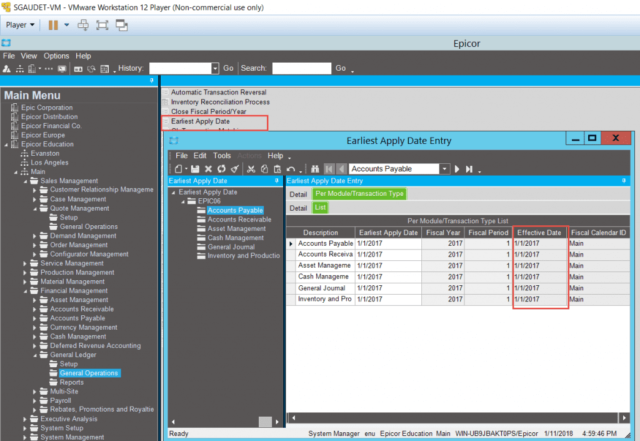Collapse the Epicor Education tree node
The width and height of the screenshot is (640, 441).
(6, 145)
